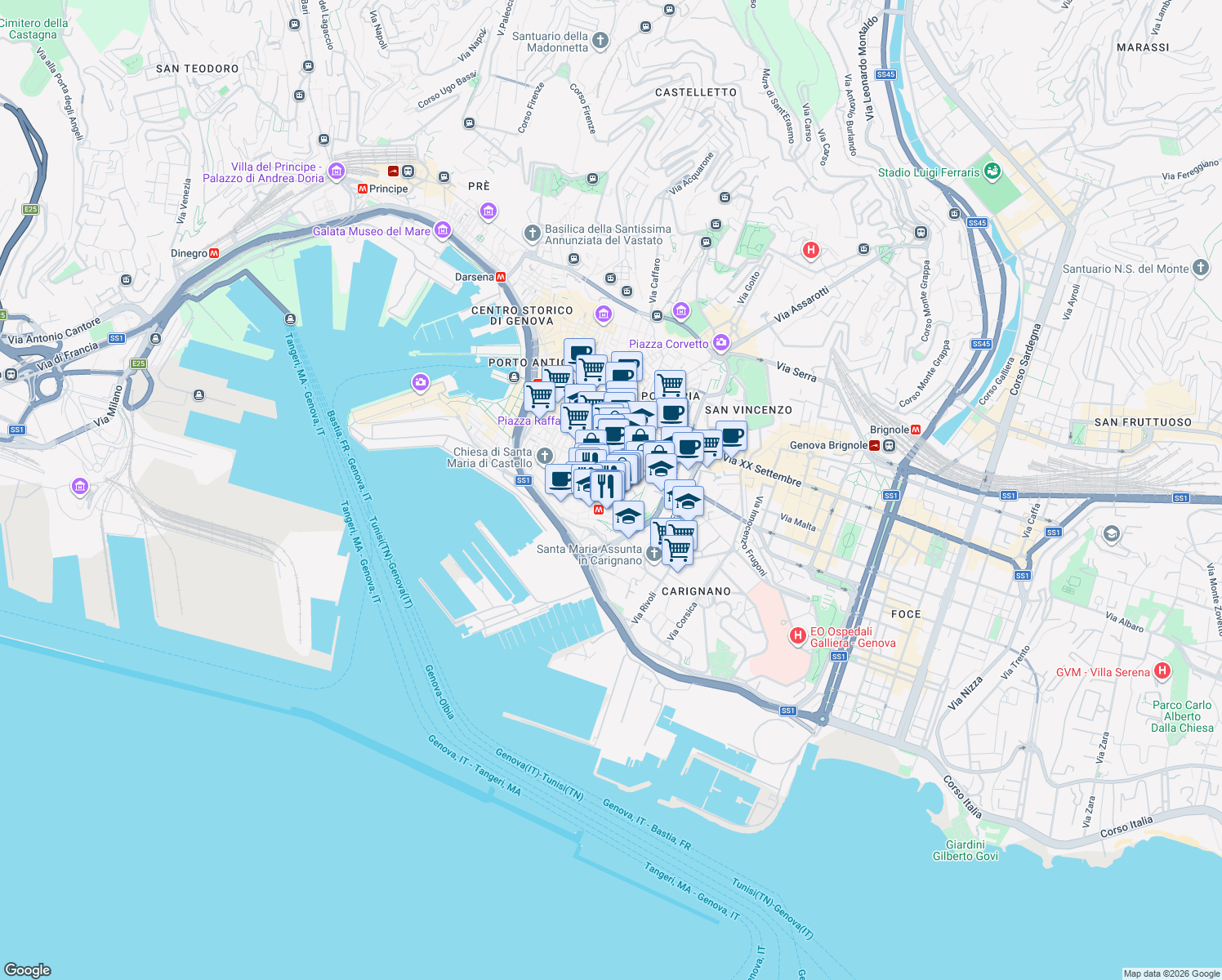
Task: Click the hospital marker beside GVM - Villa Serena
Action: click(1163, 671)
